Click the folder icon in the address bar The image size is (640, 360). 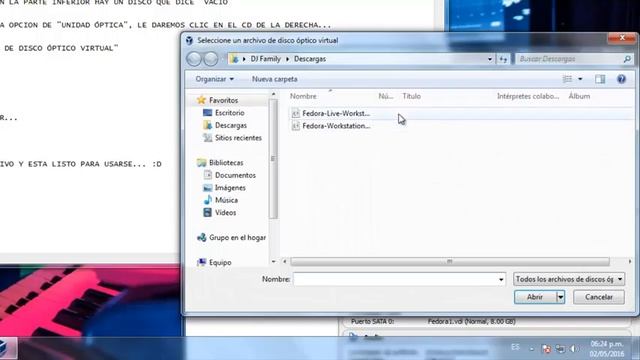point(234,59)
